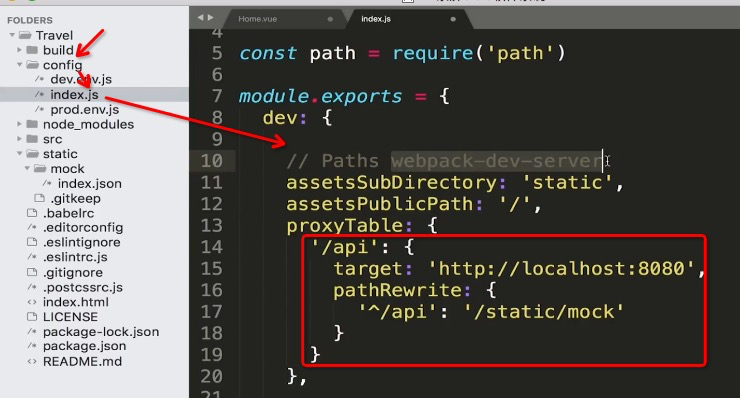Screen dimensions: 740x398
Task: Open package.json from the file tree
Action: [84, 346]
